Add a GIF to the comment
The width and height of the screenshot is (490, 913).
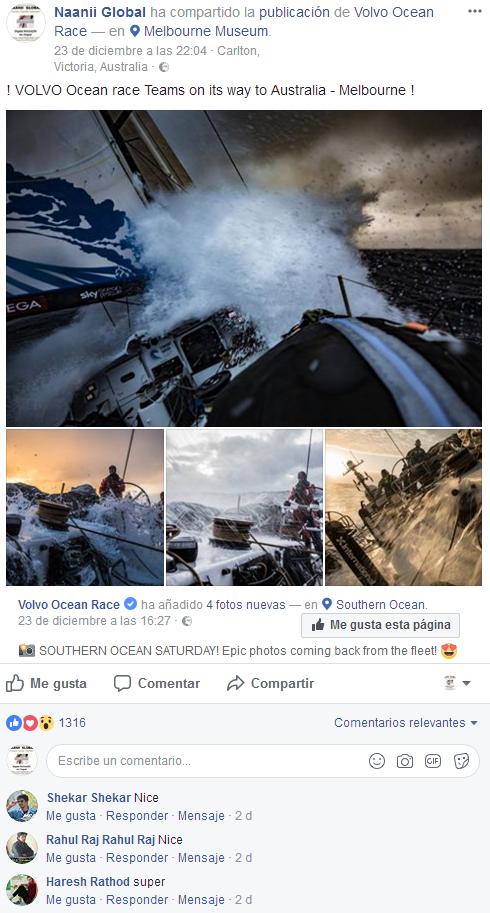pyautogui.click(x=433, y=760)
